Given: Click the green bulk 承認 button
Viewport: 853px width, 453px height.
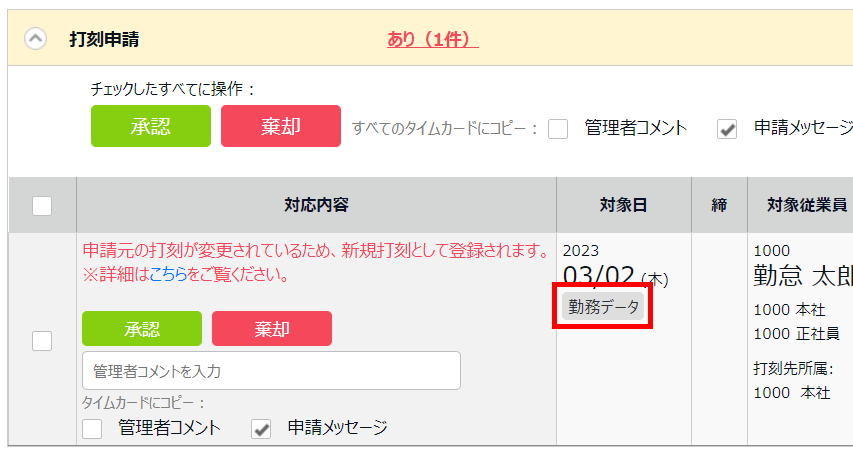Looking at the screenshot, I should [151, 126].
